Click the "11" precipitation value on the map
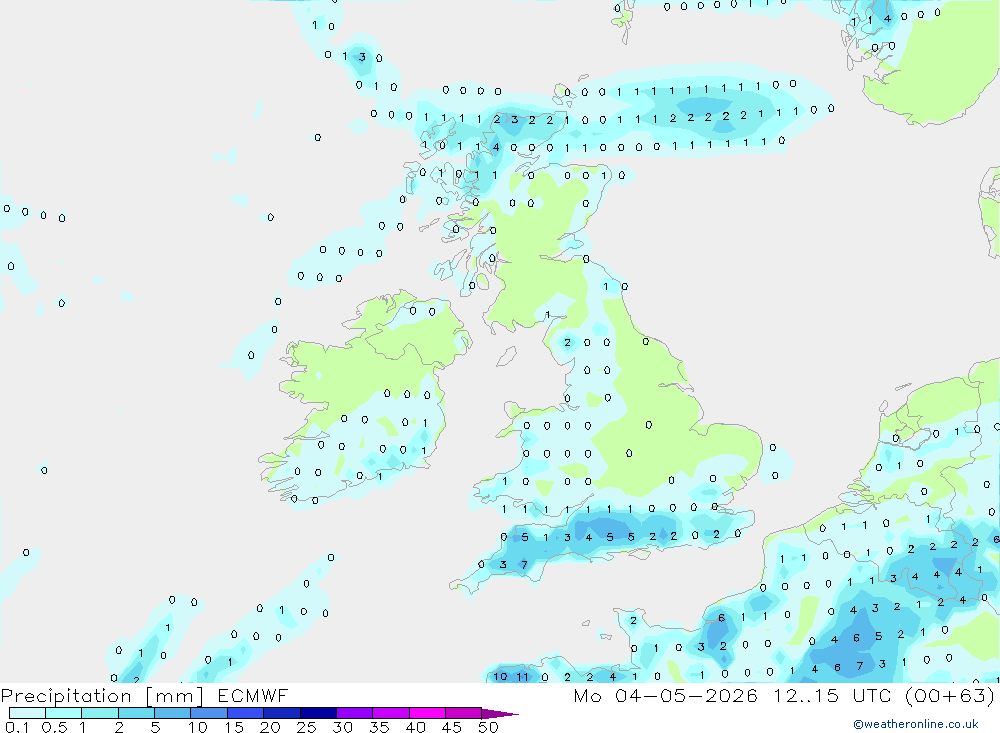The image size is (1000, 733). 522,677
